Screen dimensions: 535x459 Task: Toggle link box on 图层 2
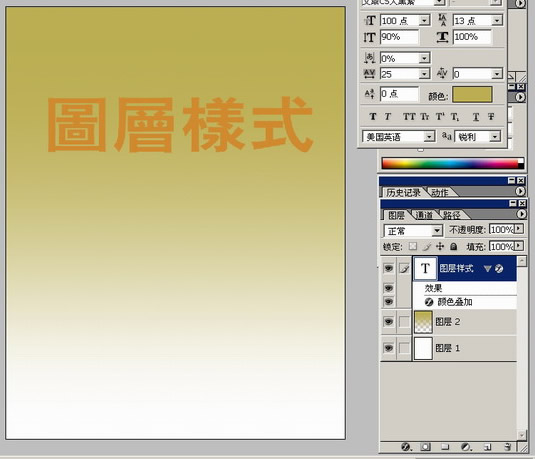coord(404,321)
